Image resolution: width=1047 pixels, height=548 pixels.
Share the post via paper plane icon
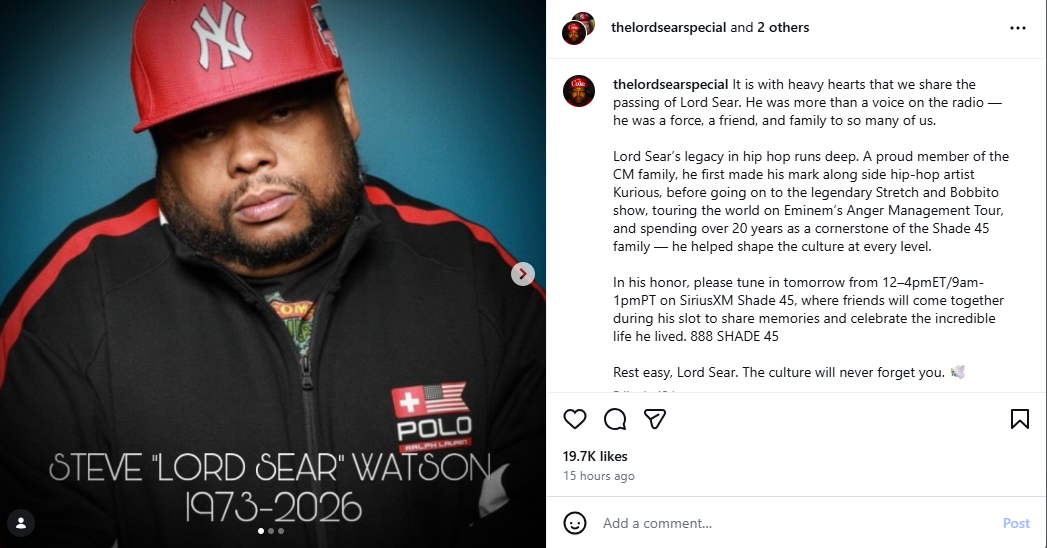[x=655, y=419]
